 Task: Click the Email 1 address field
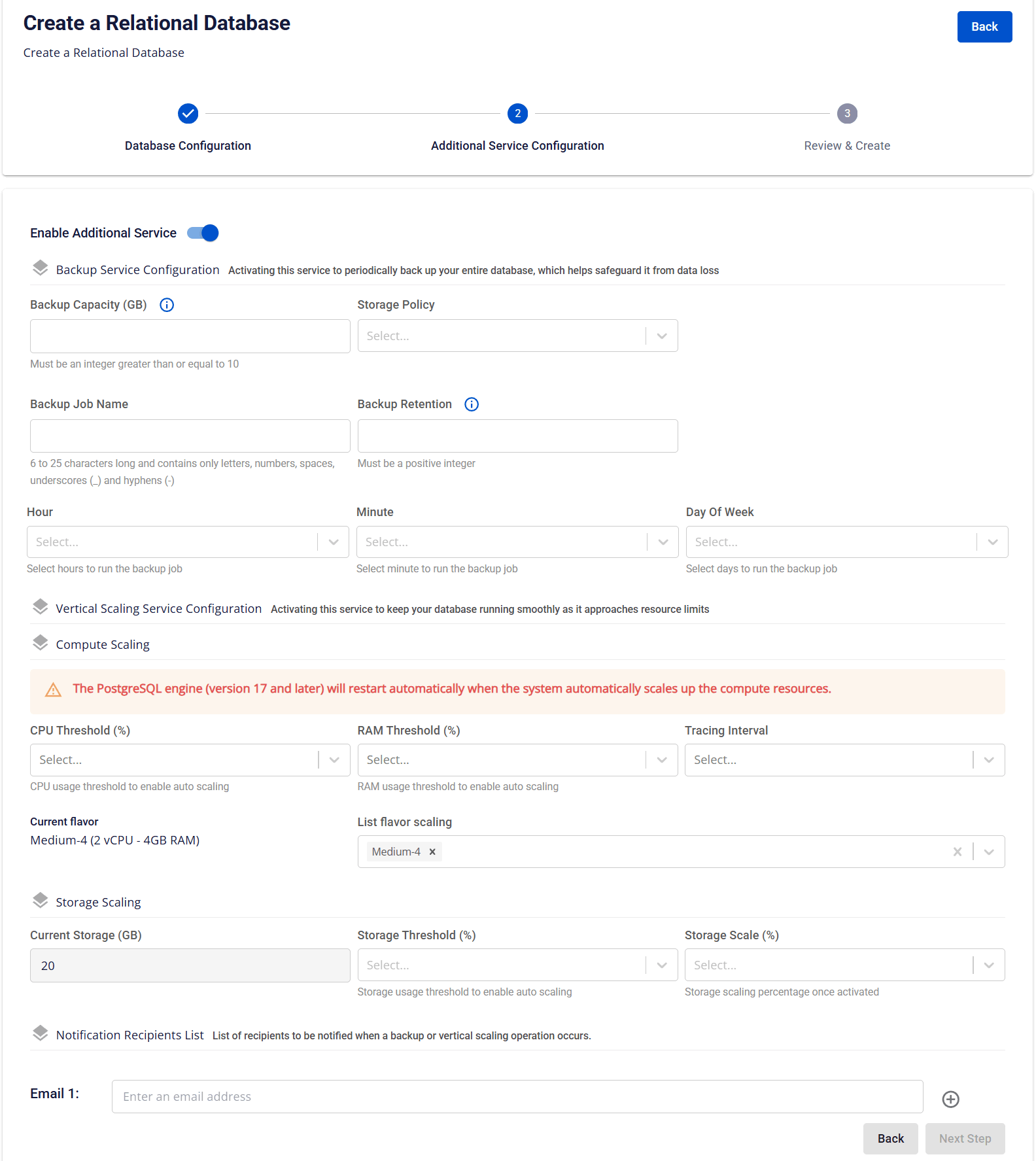[517, 1097]
